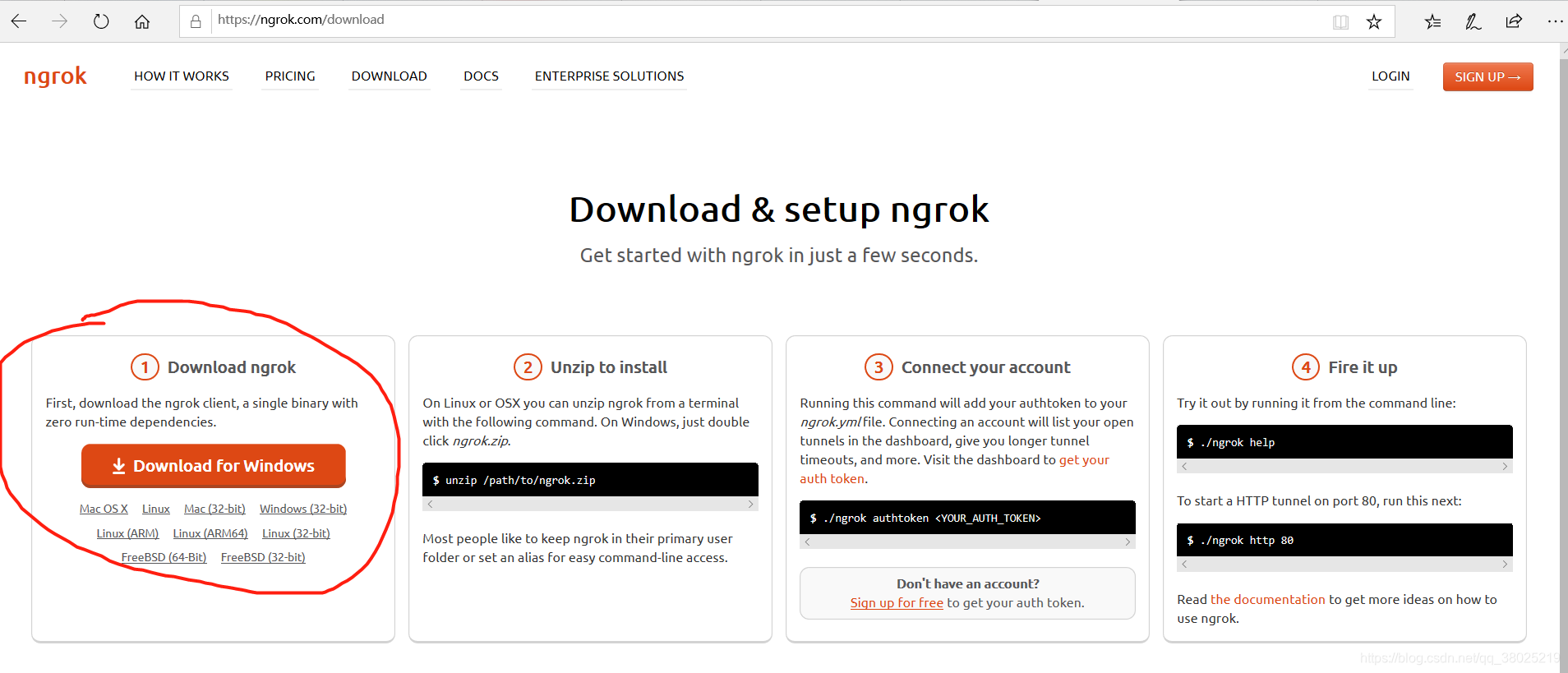Click the 'Download & setup ngrok' heading
The image size is (1568, 673).
click(779, 210)
